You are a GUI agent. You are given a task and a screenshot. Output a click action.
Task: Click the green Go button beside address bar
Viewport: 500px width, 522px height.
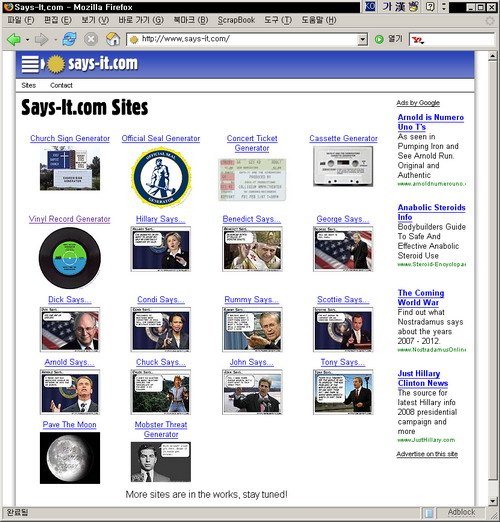(379, 39)
